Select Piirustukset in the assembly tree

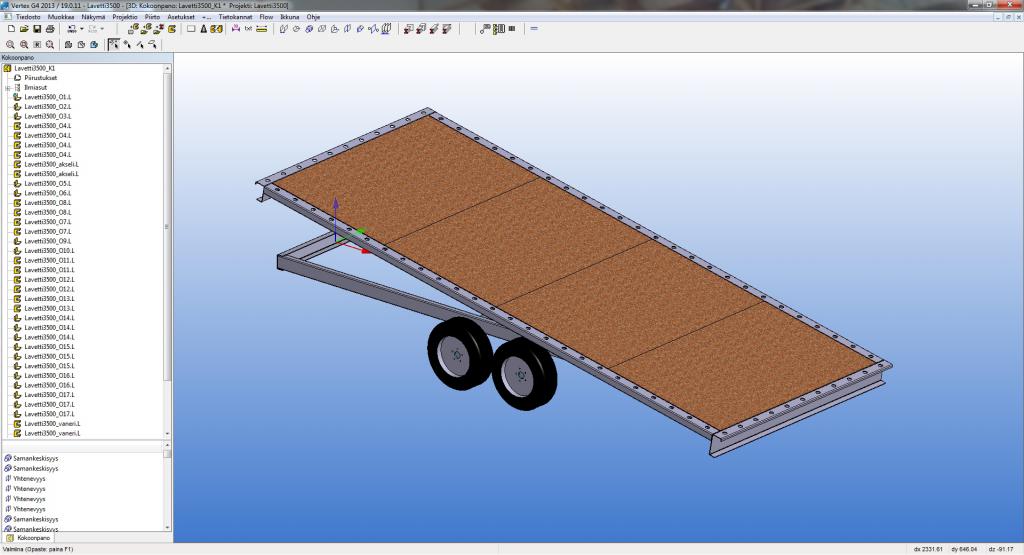point(40,78)
